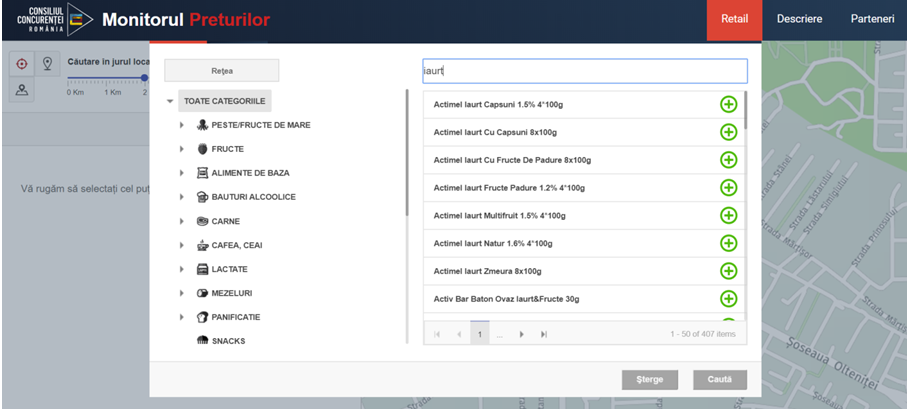The width and height of the screenshot is (907, 409).
Task: Click the search radius distance slider
Action: click(x=107, y=78)
